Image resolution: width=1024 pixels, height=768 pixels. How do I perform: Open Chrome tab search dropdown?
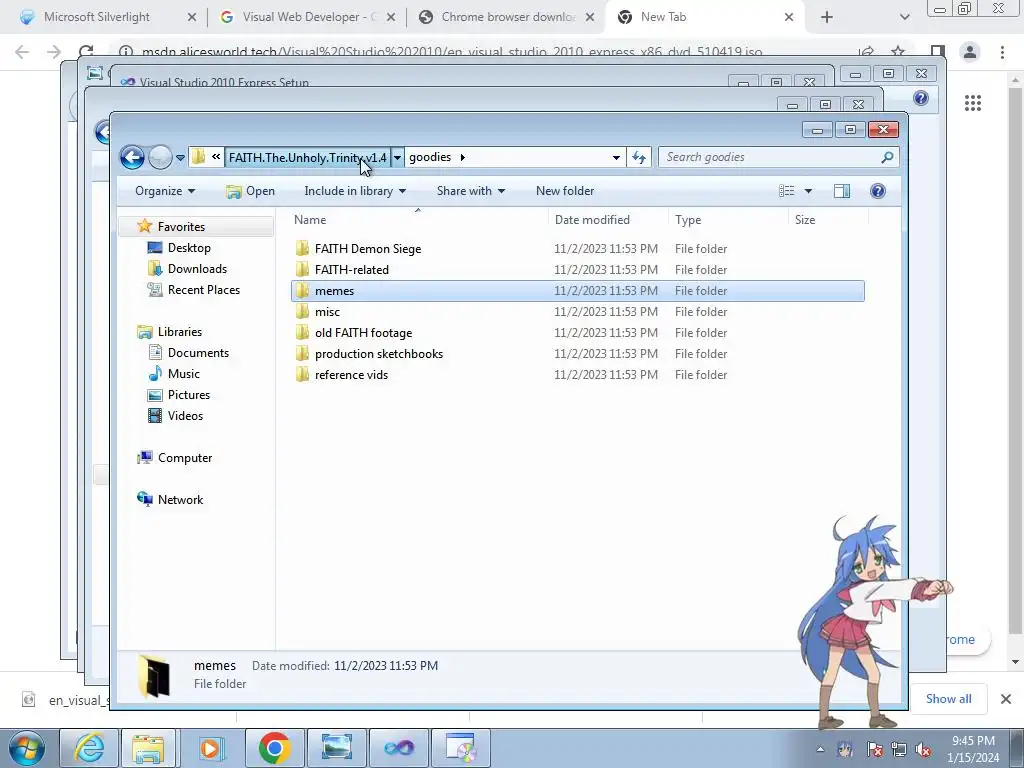[904, 17]
